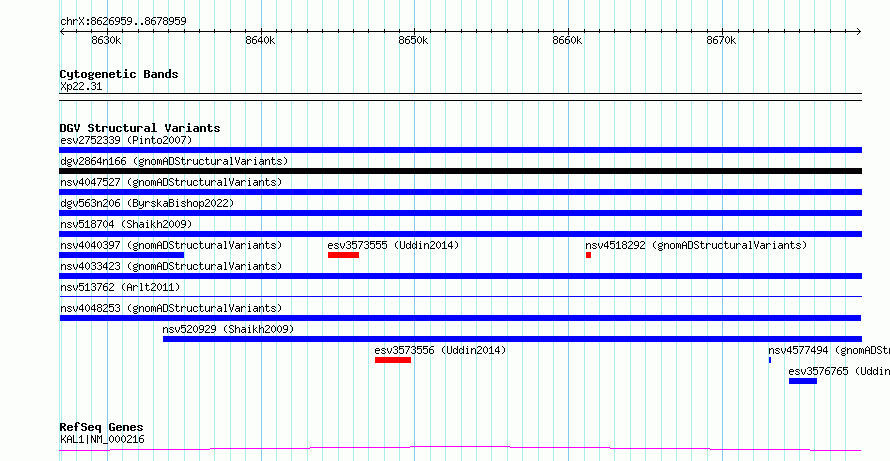Image resolution: width=890 pixels, height=461 pixels.
Task: Click the nsv4577494 label text
Action: coord(829,350)
